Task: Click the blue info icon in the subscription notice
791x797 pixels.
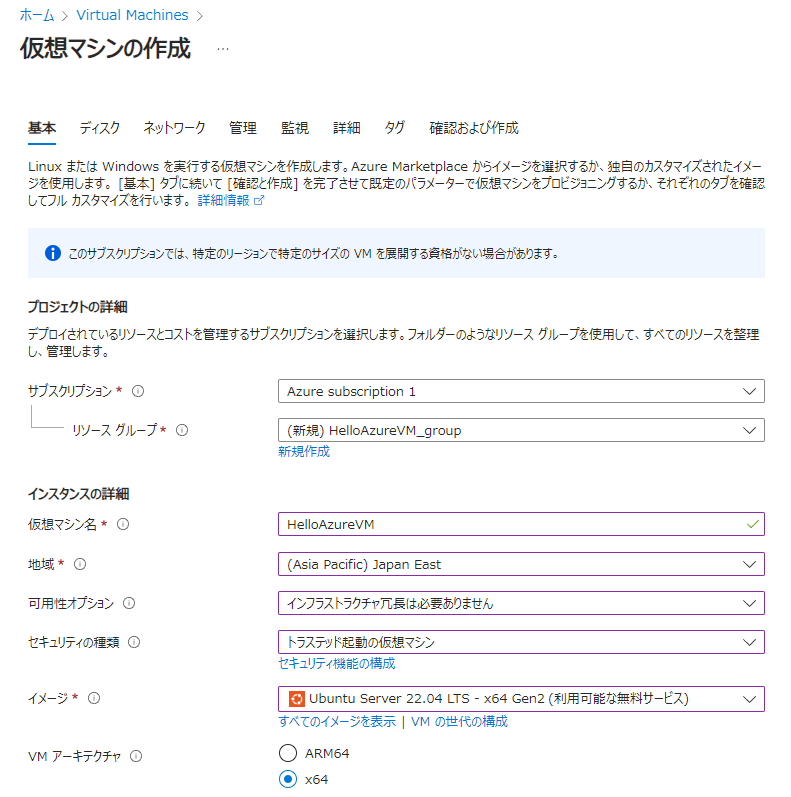Action: 53,253
